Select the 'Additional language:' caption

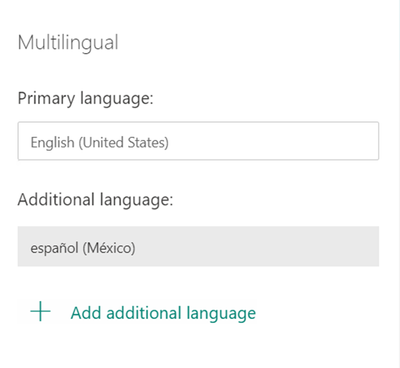click(95, 200)
